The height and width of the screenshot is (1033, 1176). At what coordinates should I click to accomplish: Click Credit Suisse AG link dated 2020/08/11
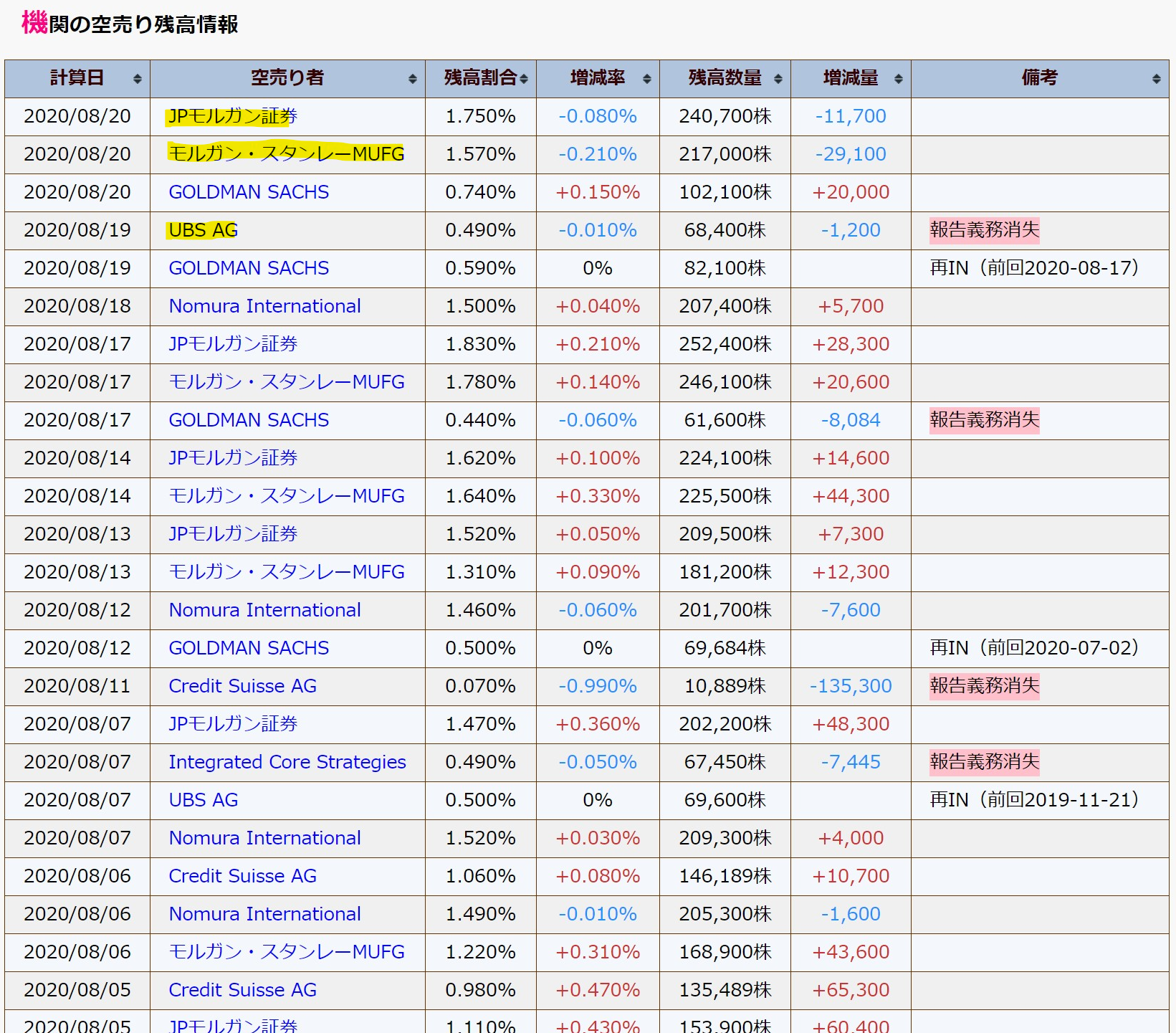[242, 686]
